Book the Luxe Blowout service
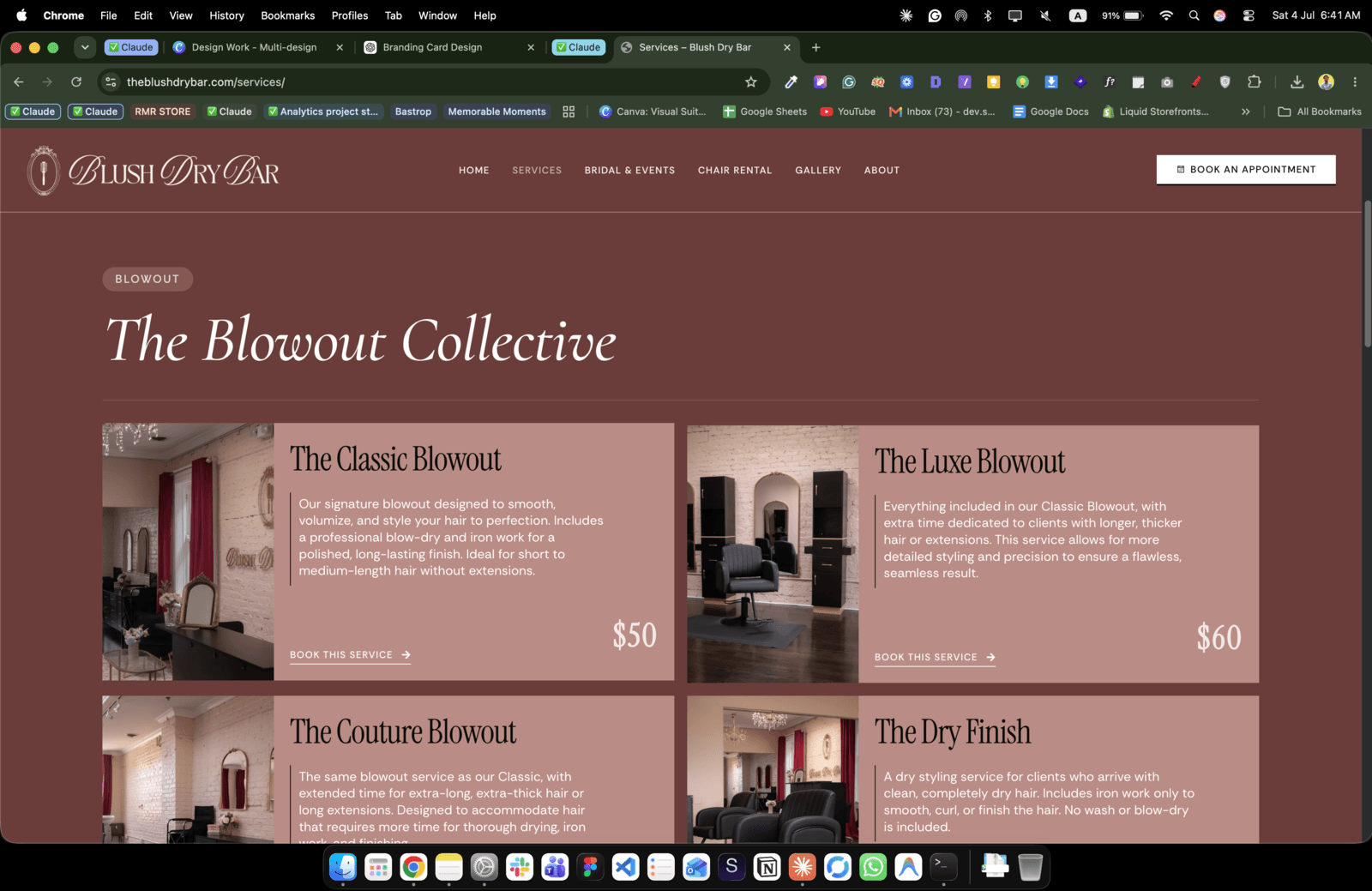This screenshot has height=891, width=1372. pyautogui.click(x=935, y=658)
